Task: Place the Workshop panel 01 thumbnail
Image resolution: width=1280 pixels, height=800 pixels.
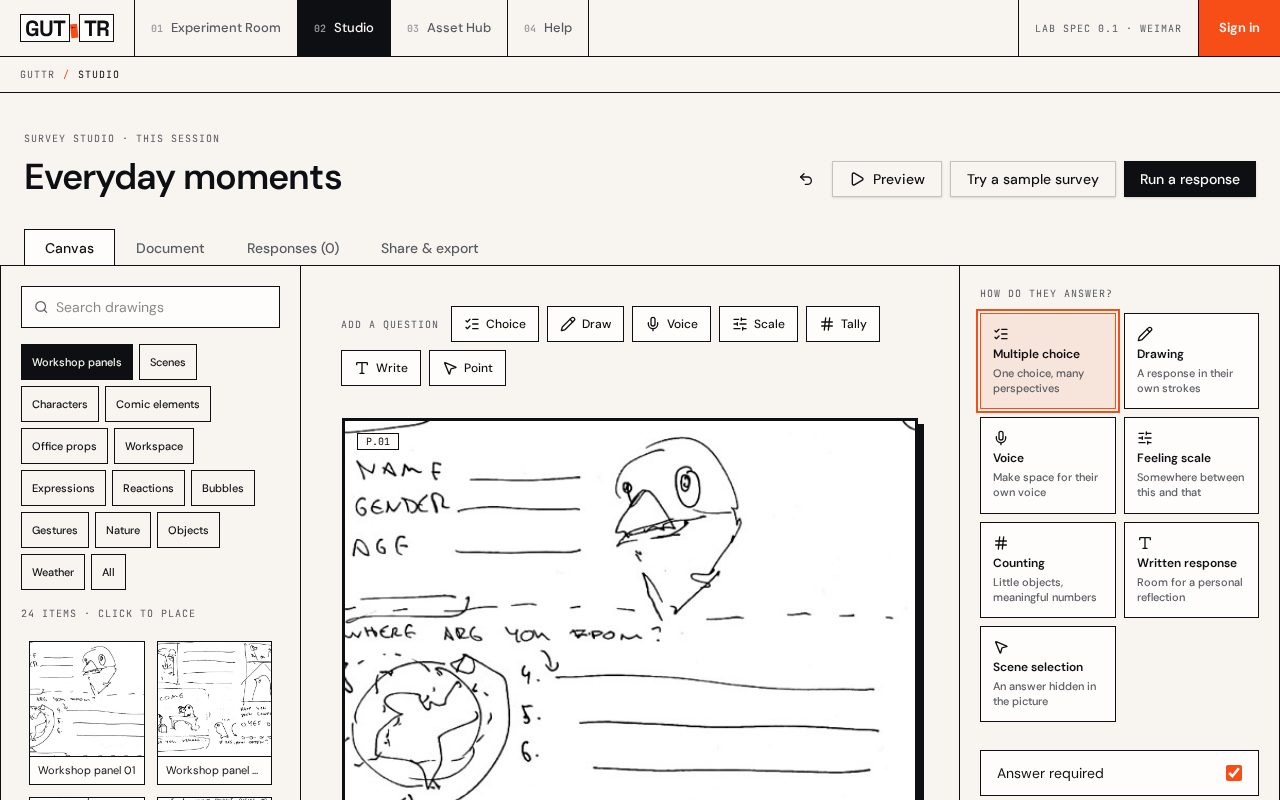Action: point(87,712)
